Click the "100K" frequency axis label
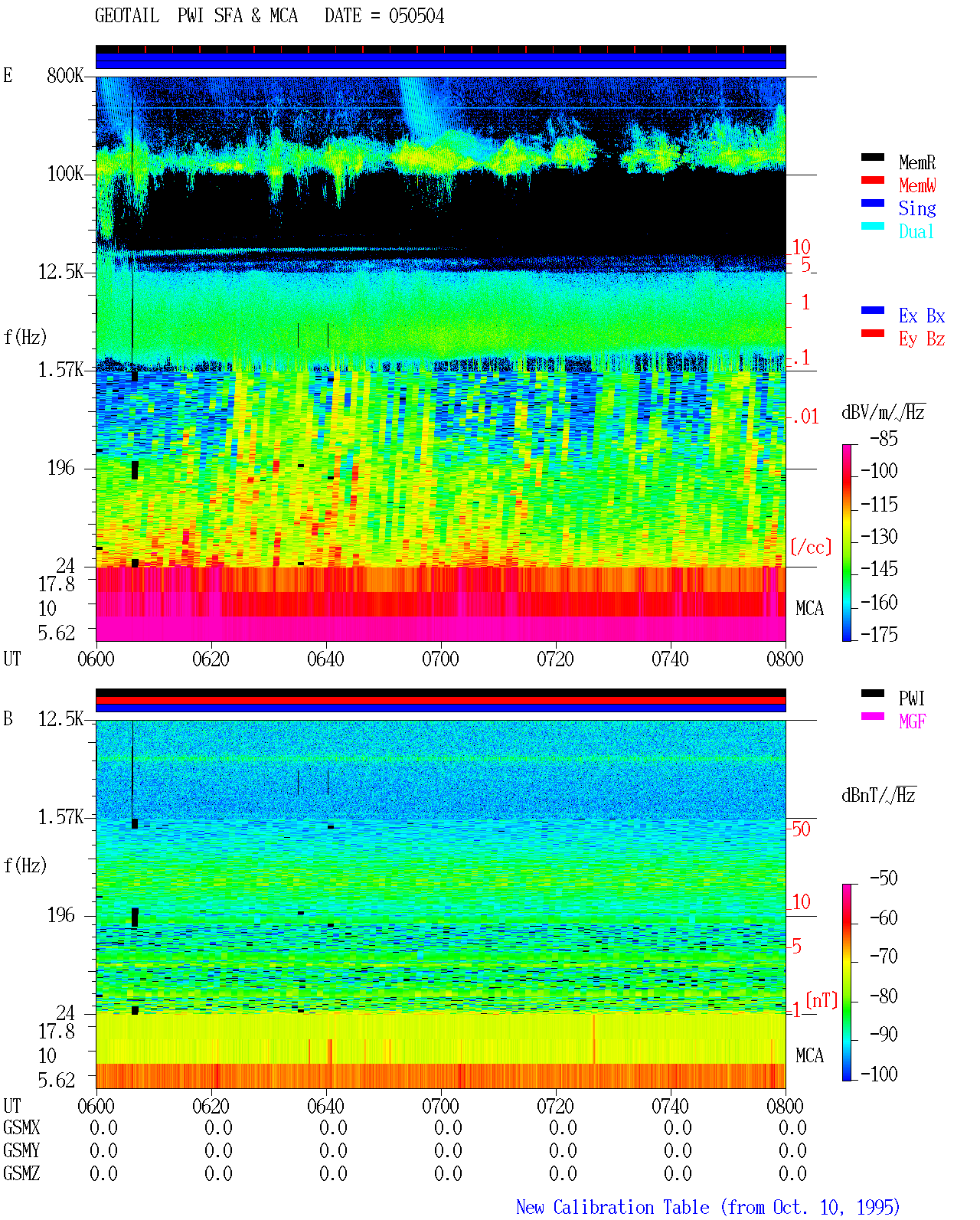Screen dimensions: 980x1220 (65, 174)
